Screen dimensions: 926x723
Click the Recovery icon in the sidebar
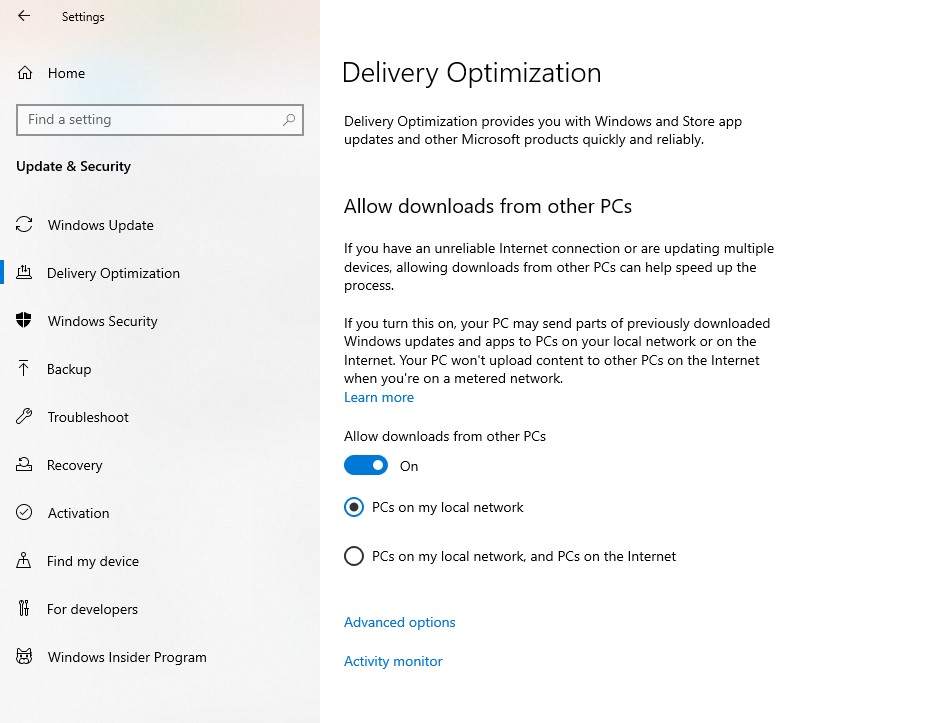[24, 465]
